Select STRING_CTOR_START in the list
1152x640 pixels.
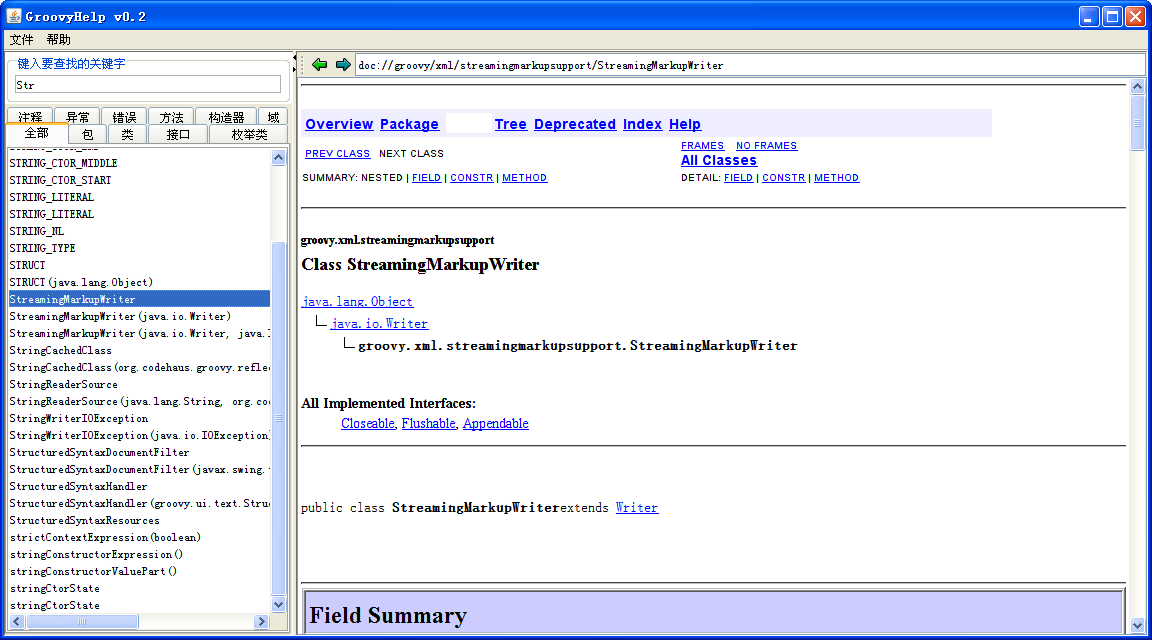[139, 180]
